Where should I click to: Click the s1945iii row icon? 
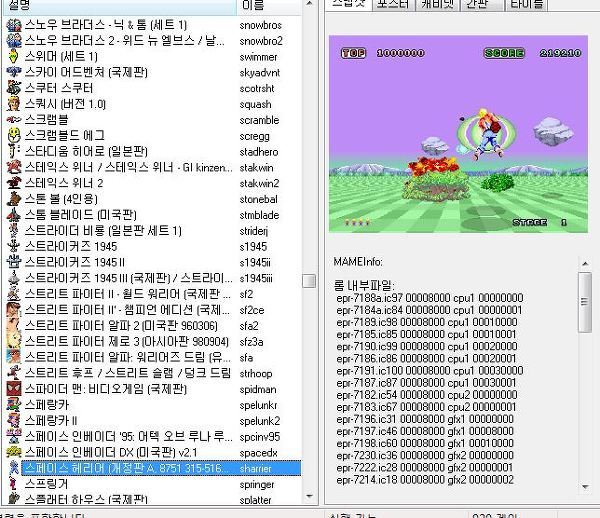click(14, 278)
